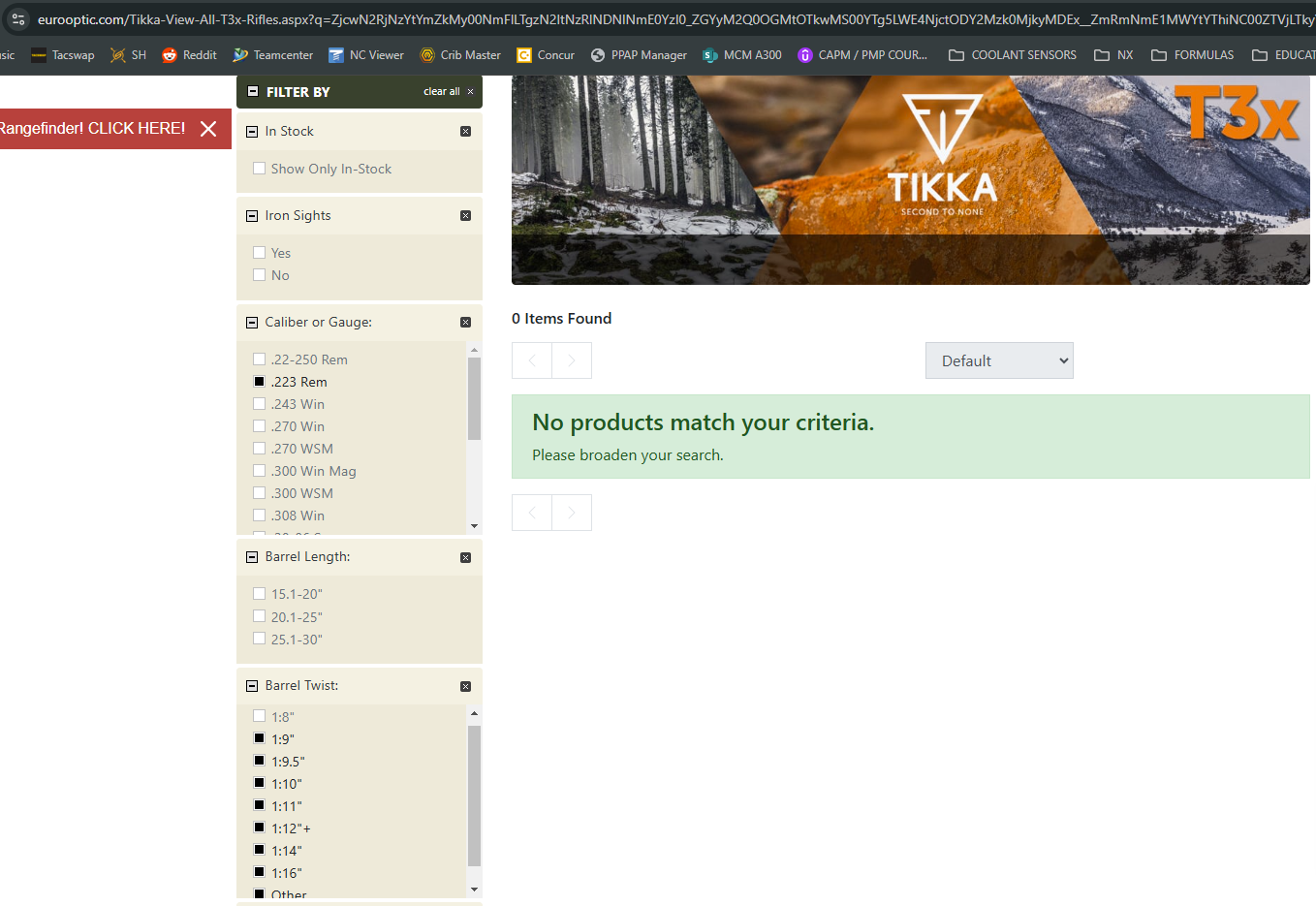Open COOLANT SENSORS bookmark folder

click(x=1013, y=55)
